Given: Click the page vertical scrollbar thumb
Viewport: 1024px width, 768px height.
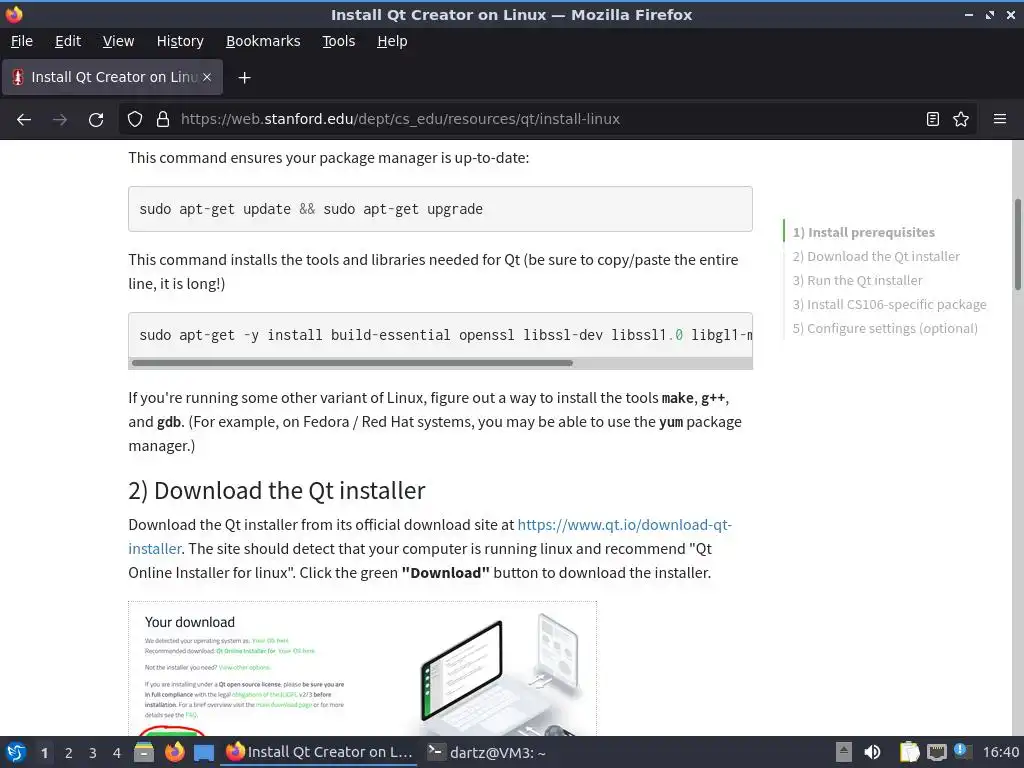Looking at the screenshot, I should click(x=1017, y=244).
